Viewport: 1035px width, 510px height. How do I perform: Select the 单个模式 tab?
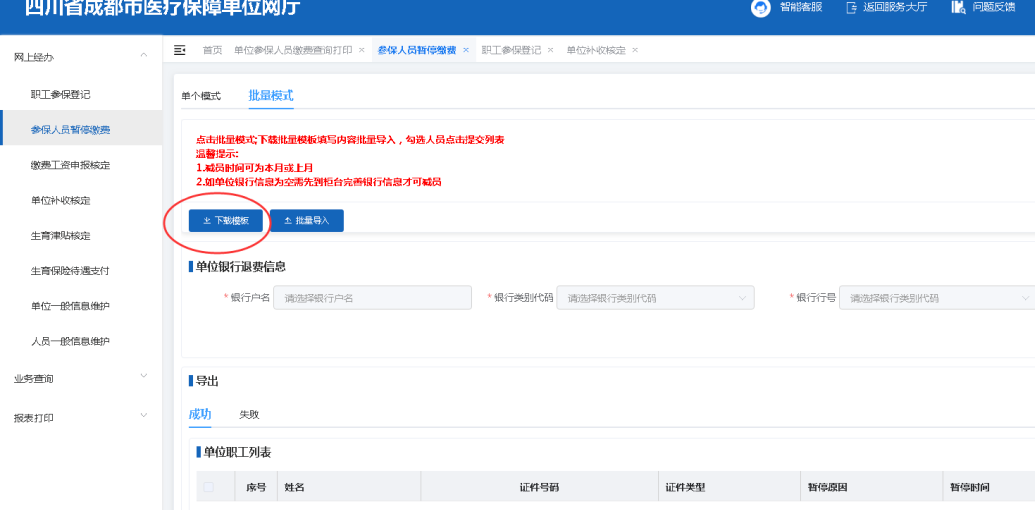pyautogui.click(x=201, y=96)
